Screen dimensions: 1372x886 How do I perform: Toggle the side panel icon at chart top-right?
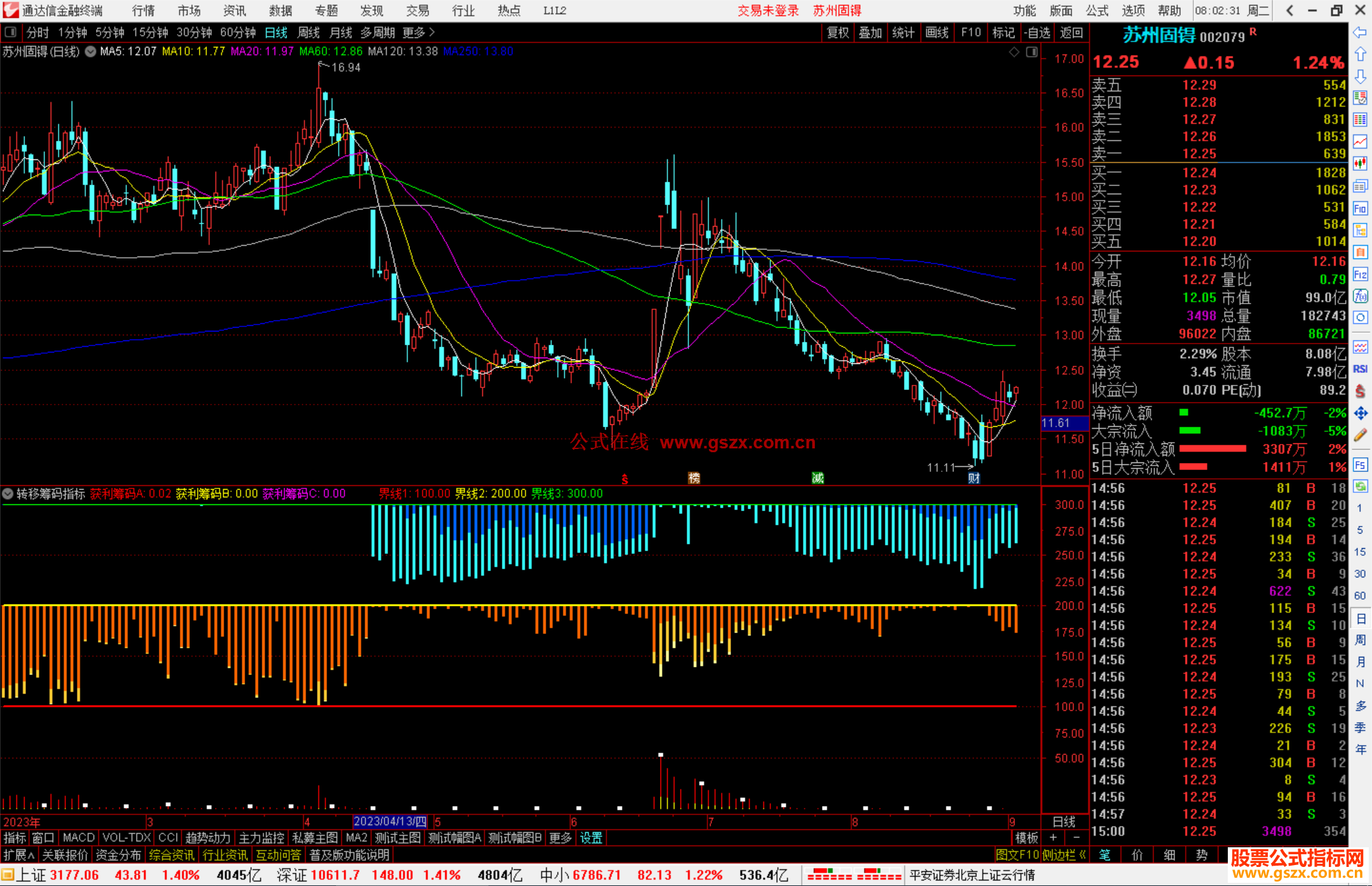(1032, 52)
